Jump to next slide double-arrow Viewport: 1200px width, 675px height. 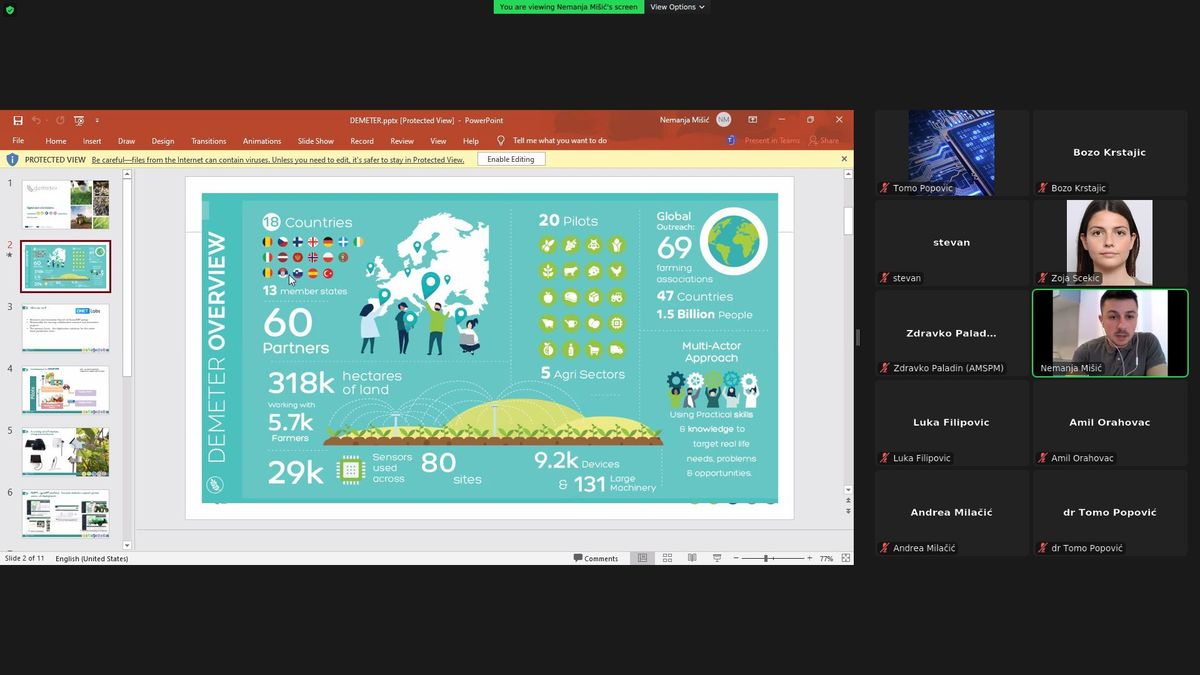click(x=849, y=511)
